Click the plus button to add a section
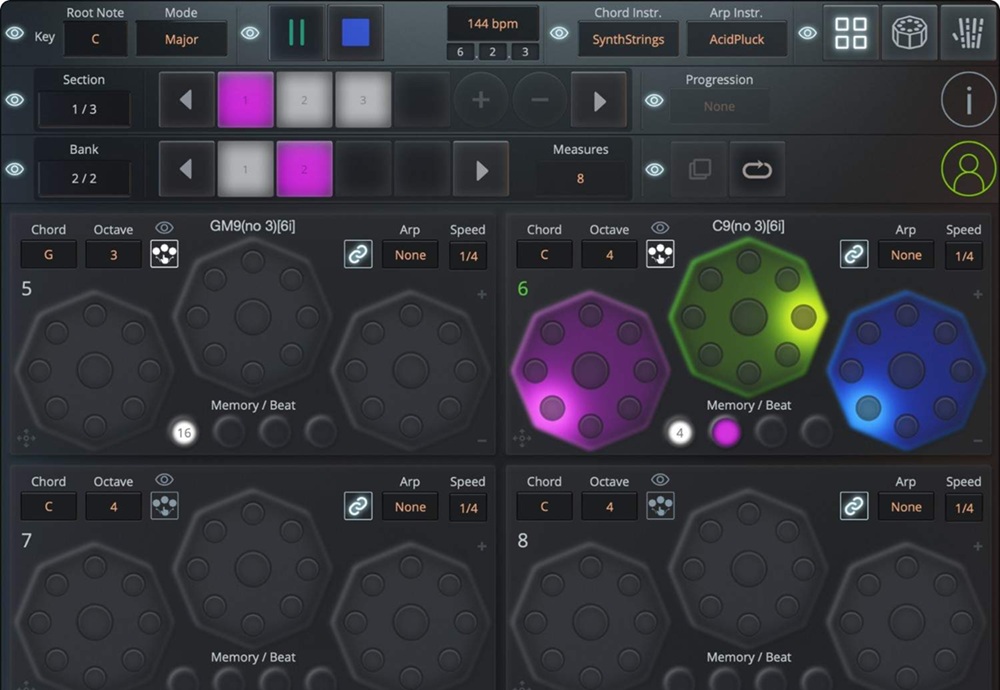Screen dimensions: 1000x690 coord(481,100)
